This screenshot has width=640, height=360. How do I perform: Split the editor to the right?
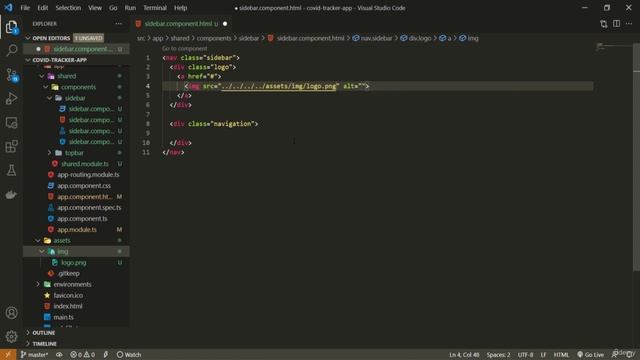tap(616, 24)
